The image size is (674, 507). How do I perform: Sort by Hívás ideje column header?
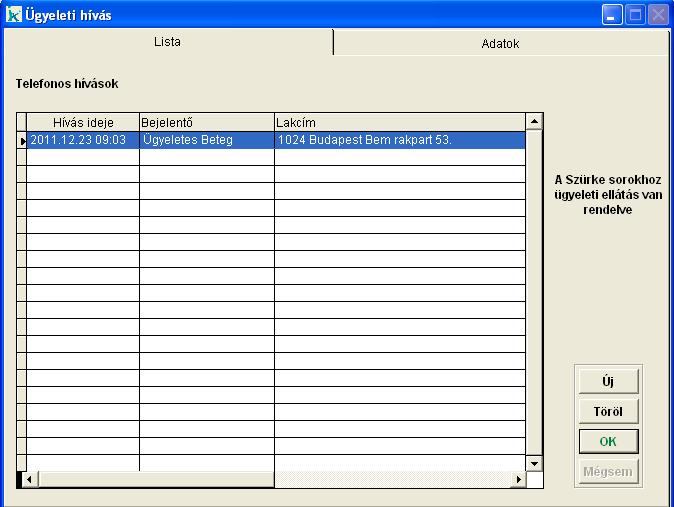click(x=83, y=123)
